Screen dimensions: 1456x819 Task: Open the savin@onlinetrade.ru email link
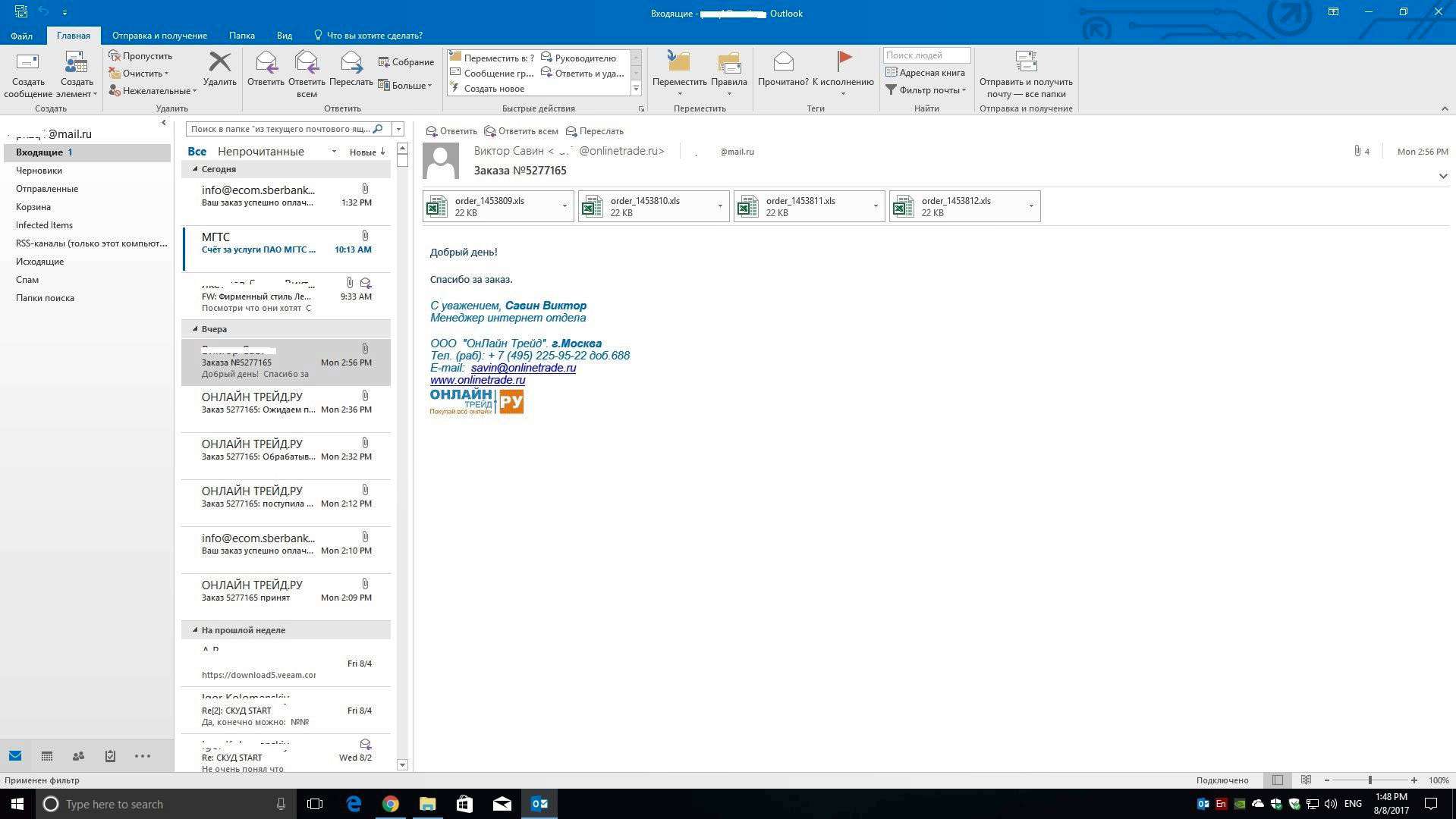click(523, 368)
